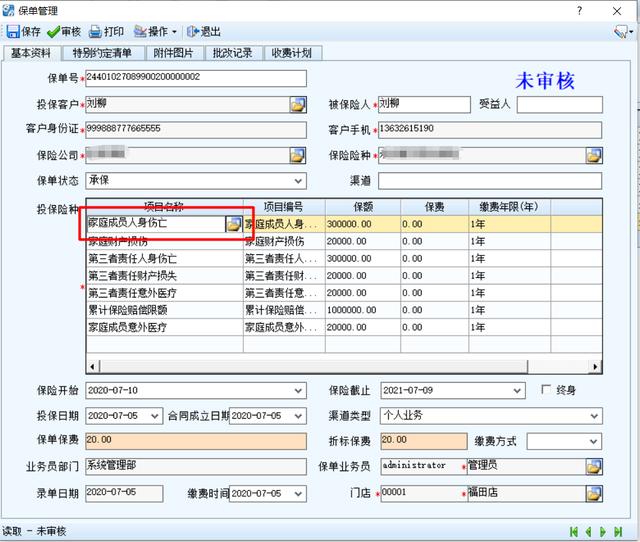Expand the 保单状态 dropdown showing 承保
The width and height of the screenshot is (640, 542).
298,181
